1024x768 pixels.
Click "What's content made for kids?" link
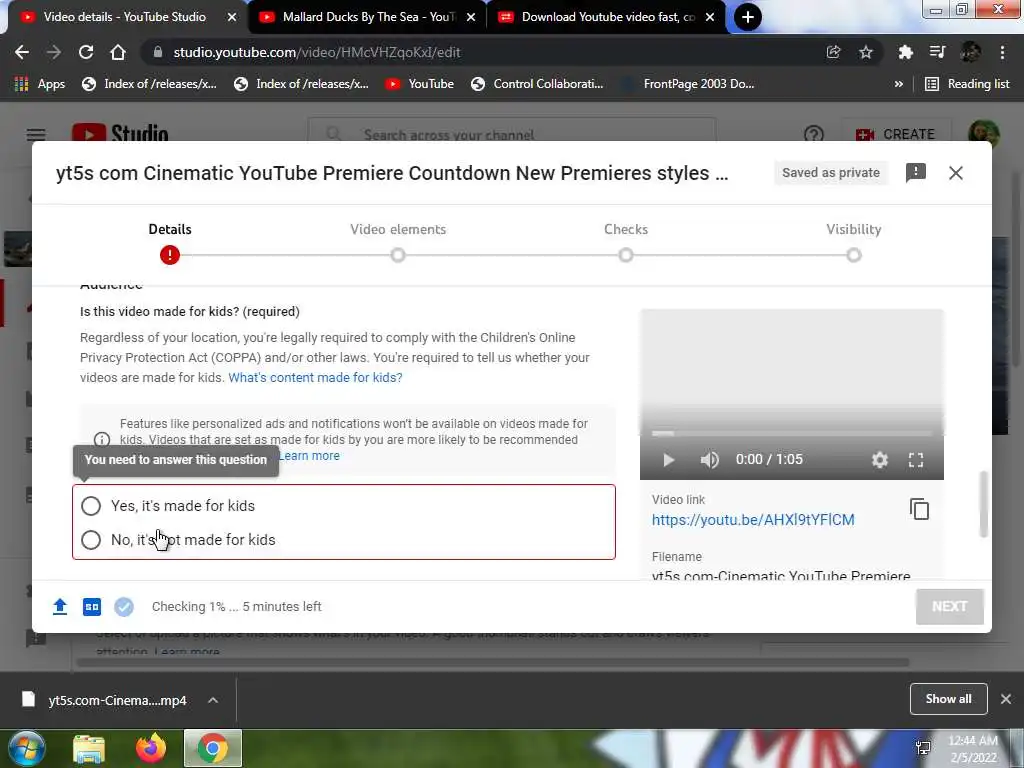(315, 377)
